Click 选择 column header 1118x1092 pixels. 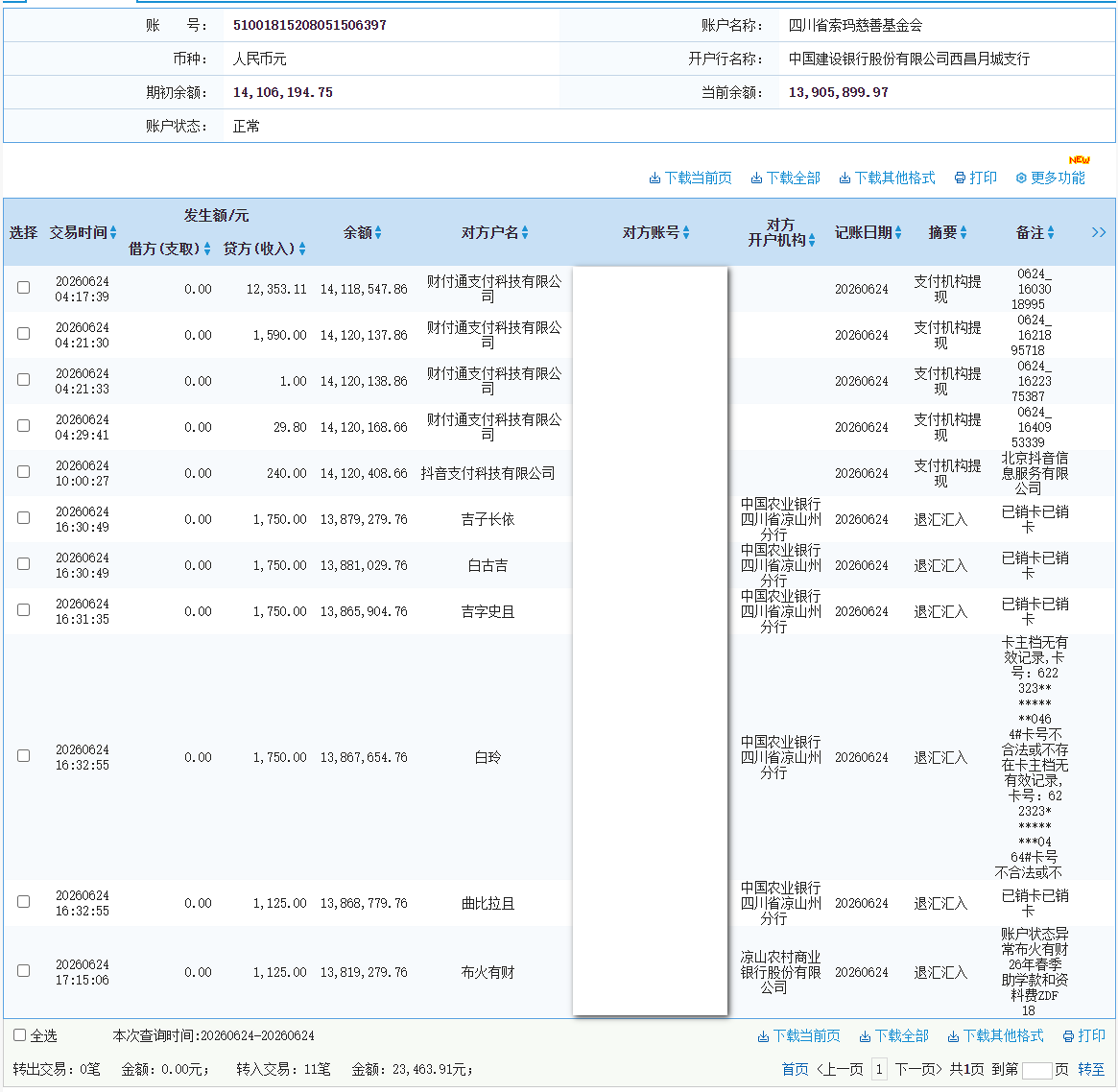pos(24,233)
